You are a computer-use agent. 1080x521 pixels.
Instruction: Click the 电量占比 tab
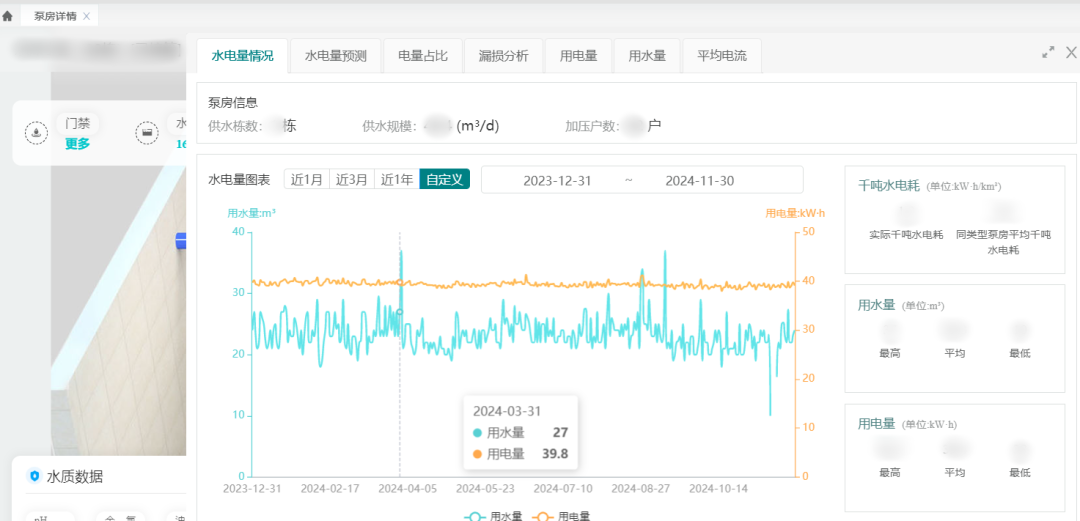tap(423, 56)
